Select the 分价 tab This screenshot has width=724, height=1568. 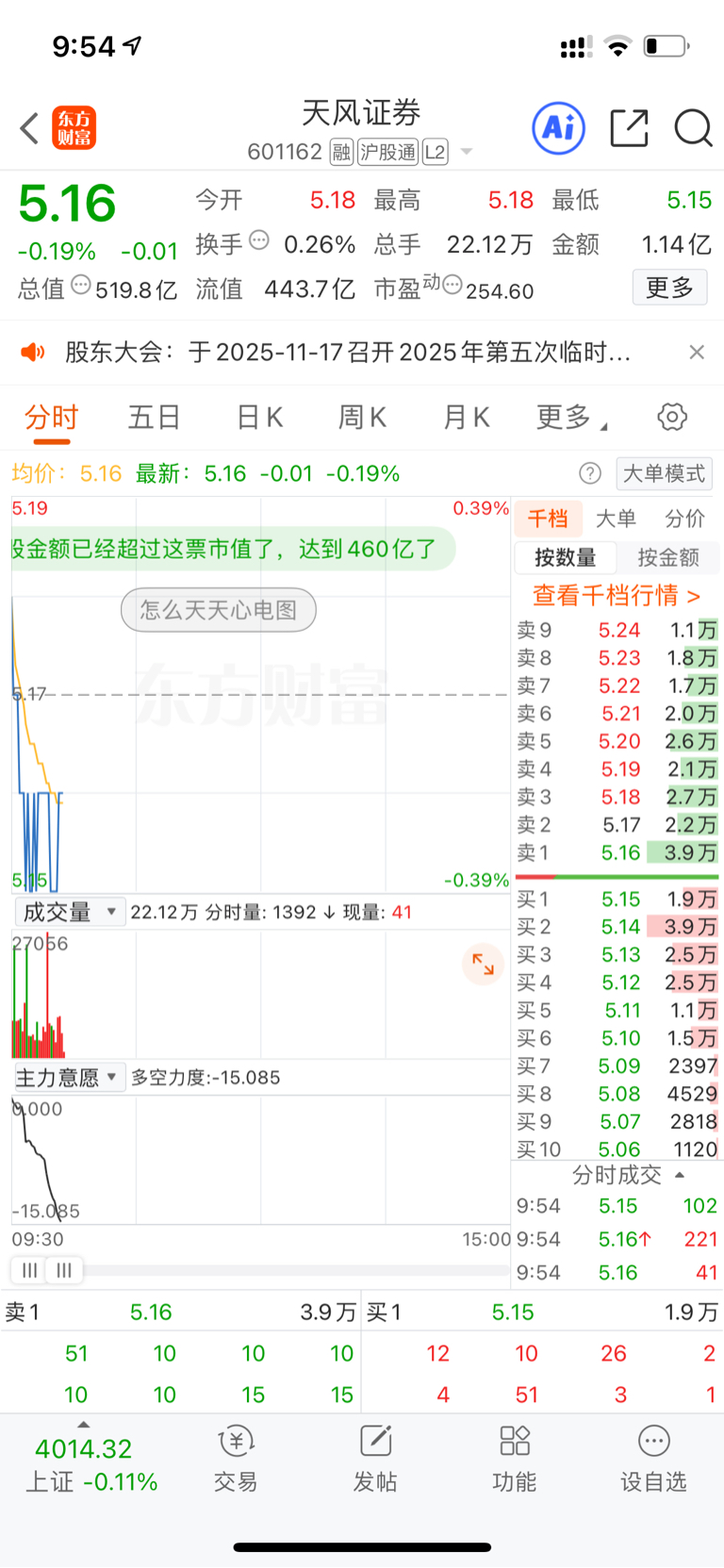tap(684, 519)
